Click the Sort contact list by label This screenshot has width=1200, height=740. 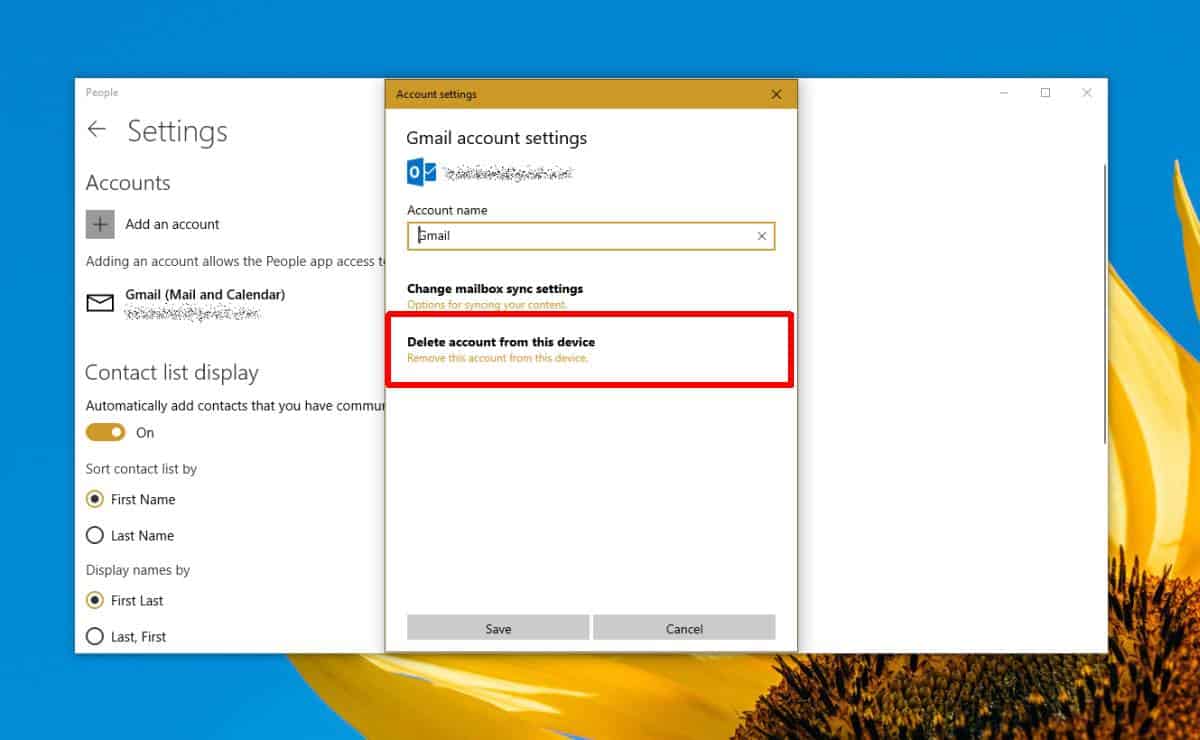click(141, 468)
